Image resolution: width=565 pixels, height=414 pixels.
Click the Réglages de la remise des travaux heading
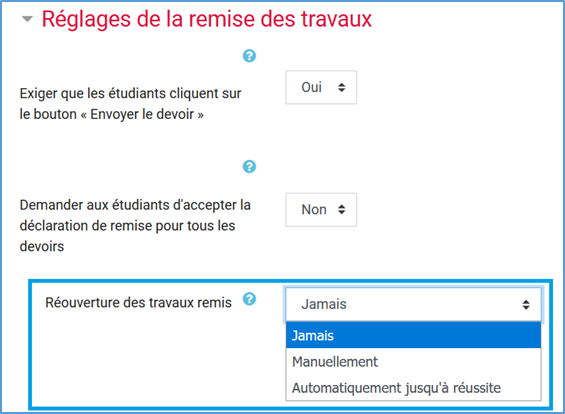pyautogui.click(x=206, y=19)
